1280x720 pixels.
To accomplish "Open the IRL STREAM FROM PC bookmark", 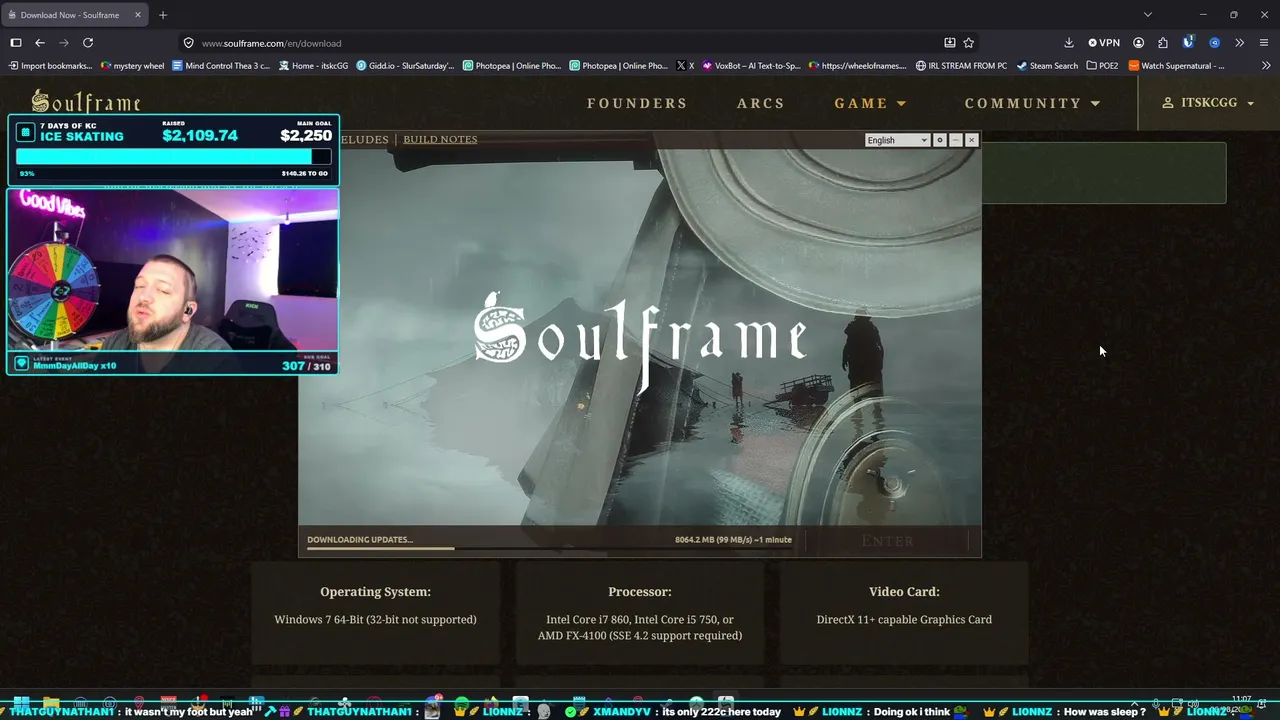I will click(961, 66).
